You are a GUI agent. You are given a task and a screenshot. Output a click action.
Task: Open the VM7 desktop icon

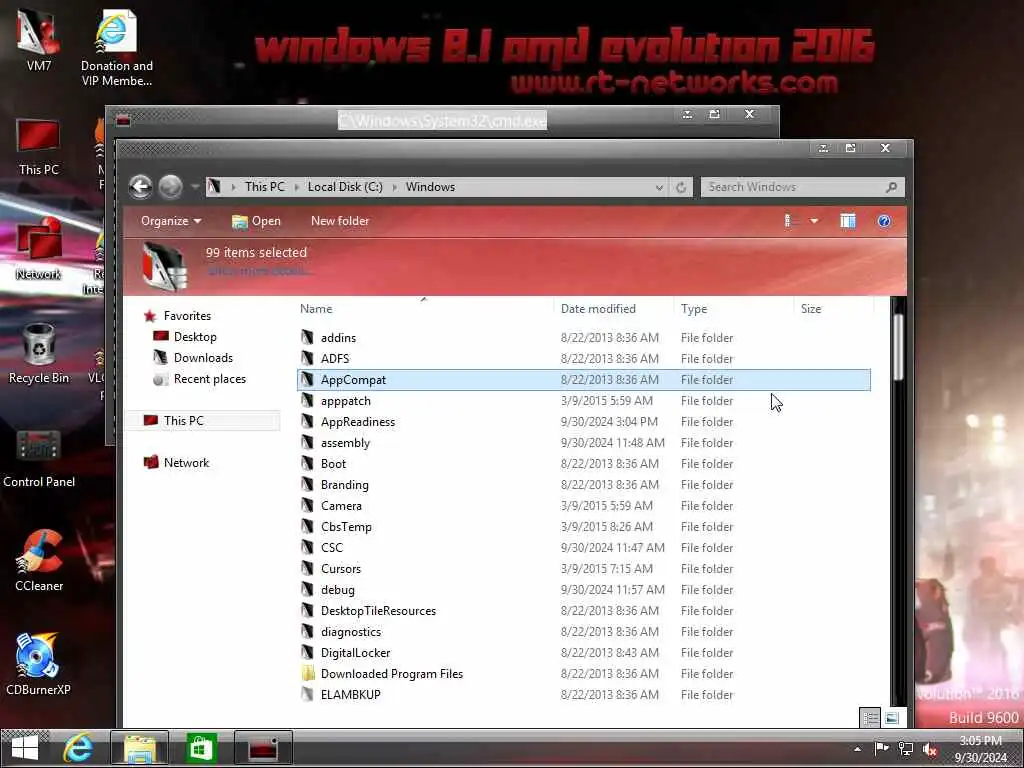click(x=39, y=38)
